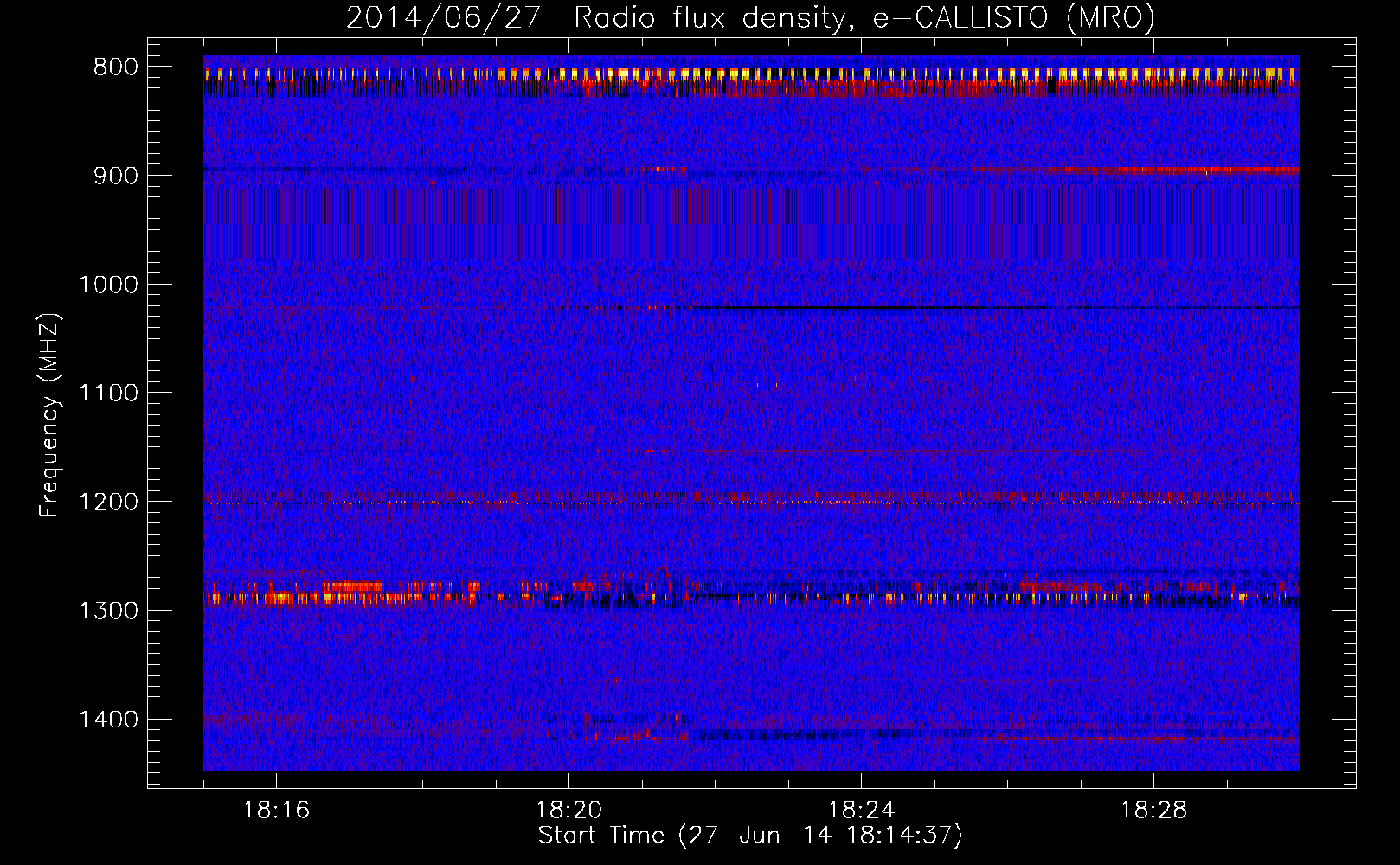Click the plot title 'Radio flux density, e-CALLISTO (MRO)'
This screenshot has width=1400, height=865.
(864, 17)
